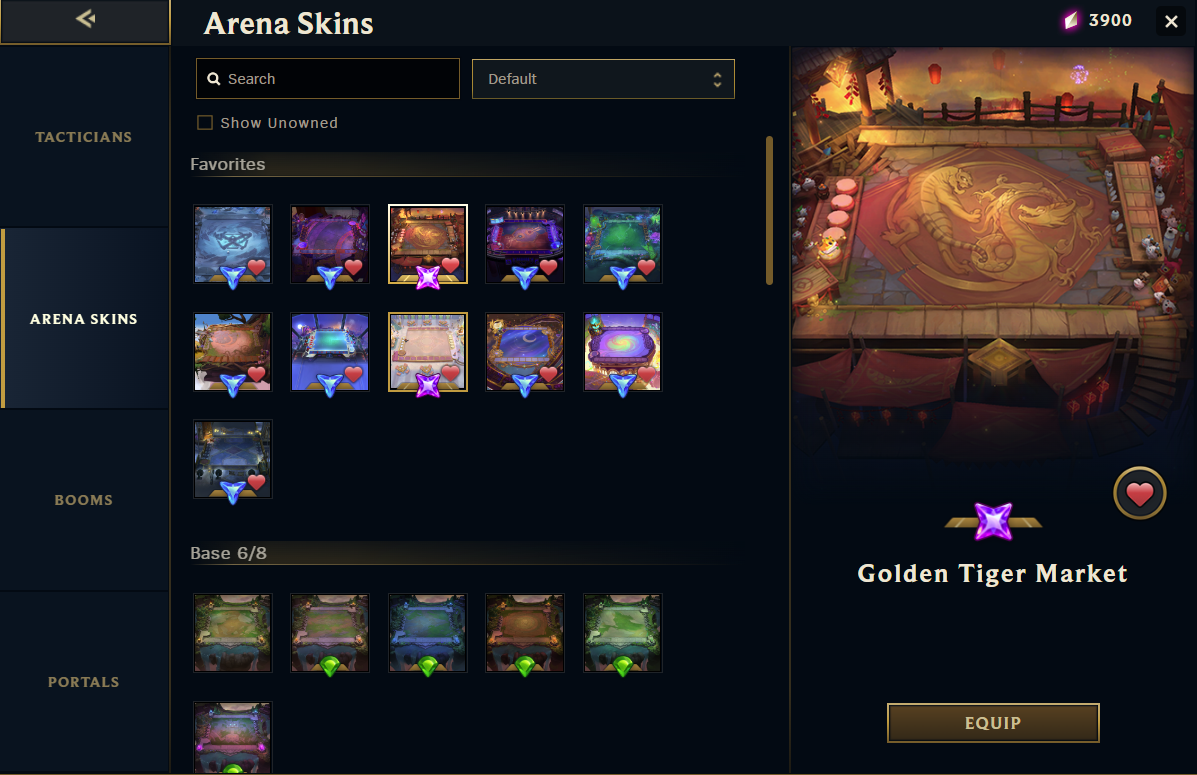Click the dropdown up-down arrows
Screen dimensions: 1197x775
717,79
